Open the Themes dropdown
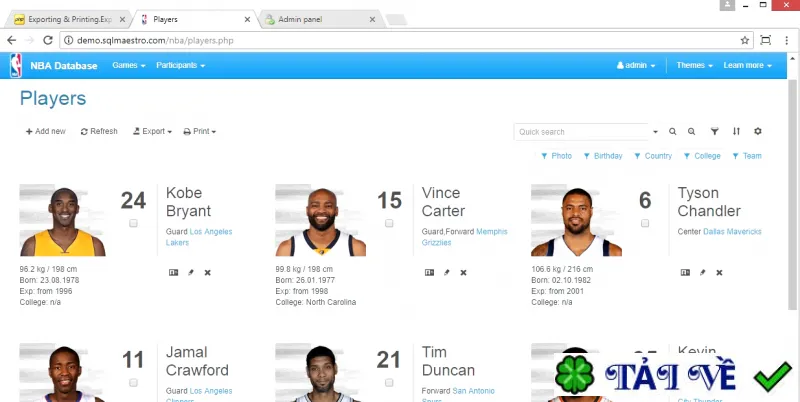The height and width of the screenshot is (402, 800). coord(694,65)
